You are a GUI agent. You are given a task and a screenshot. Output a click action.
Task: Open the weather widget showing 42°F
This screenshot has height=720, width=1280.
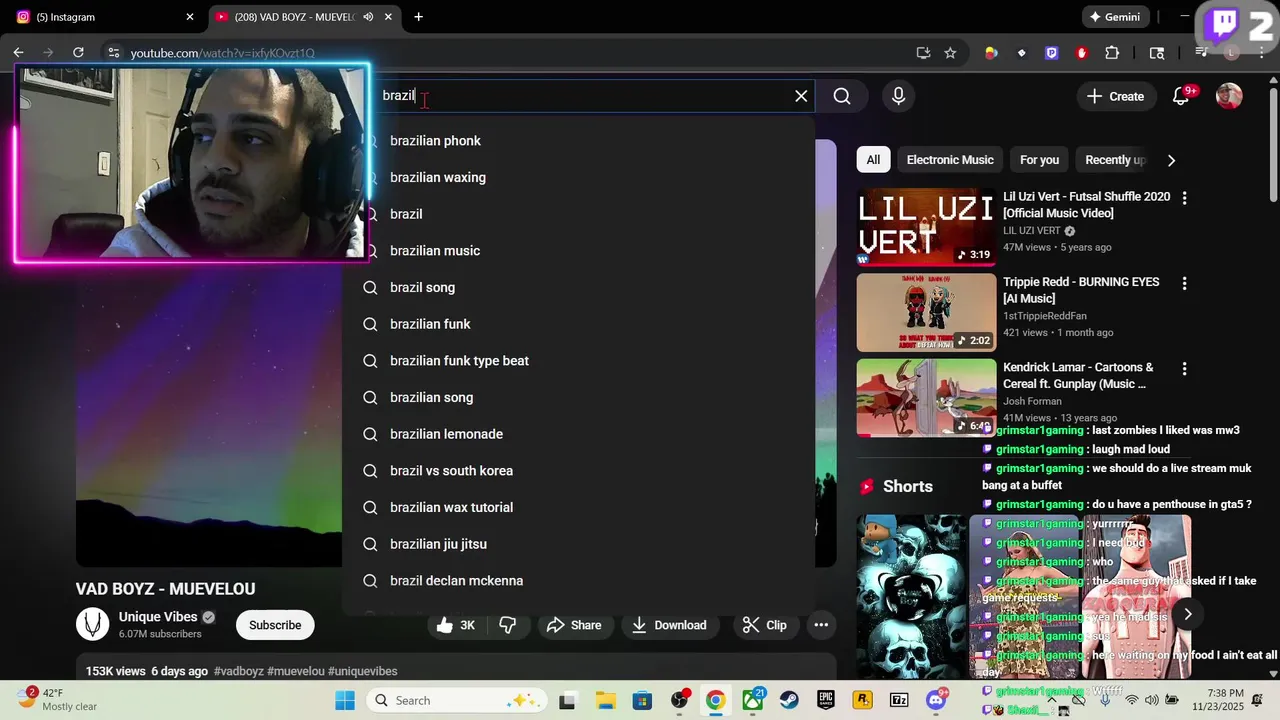coord(56,700)
